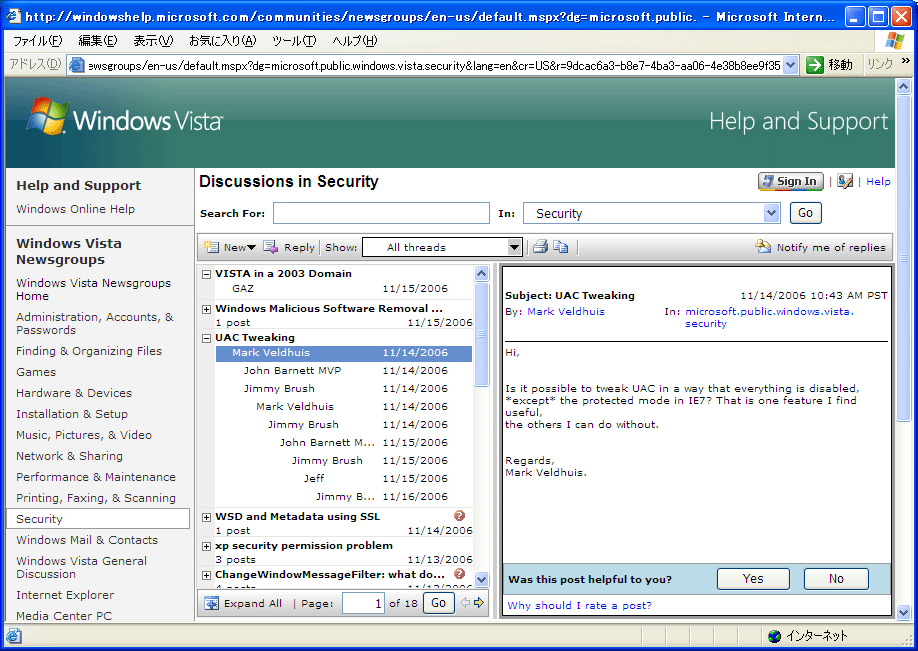
Task: Open the ヘルプ(H) menu
Action: (x=355, y=41)
